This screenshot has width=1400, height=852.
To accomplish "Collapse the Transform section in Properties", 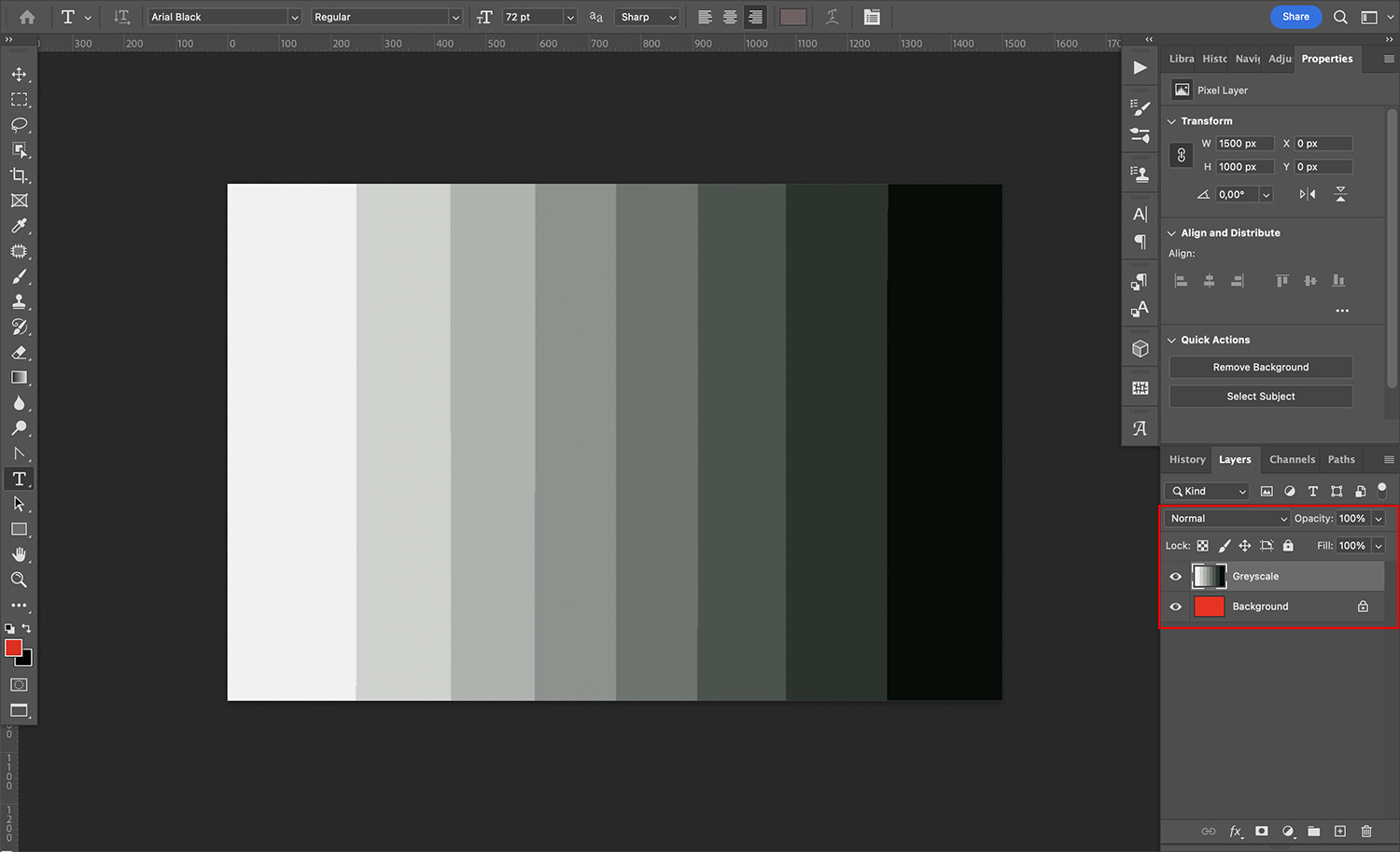I will [1171, 120].
